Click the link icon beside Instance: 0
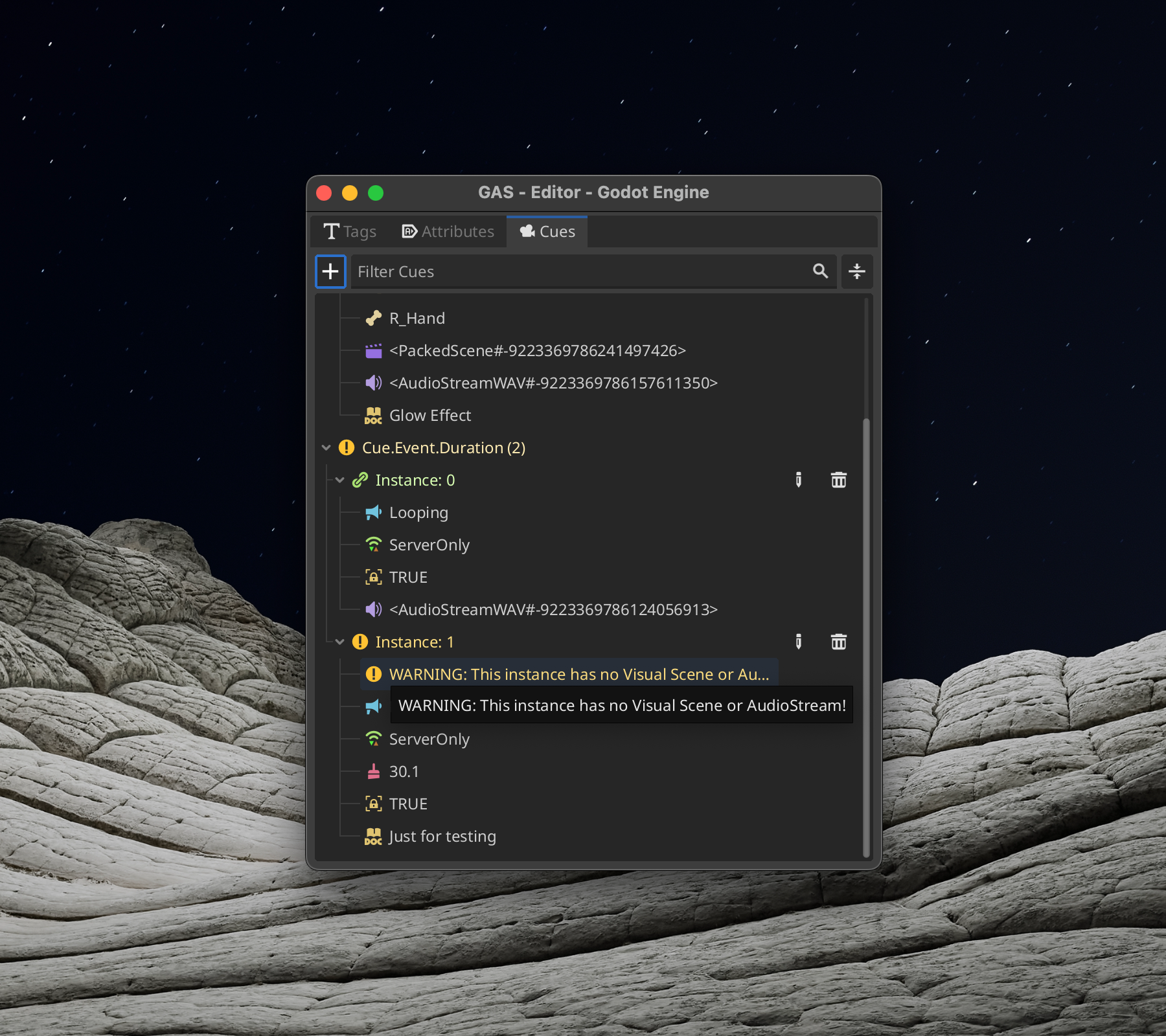Viewport: 1166px width, 1036px height. pos(360,480)
